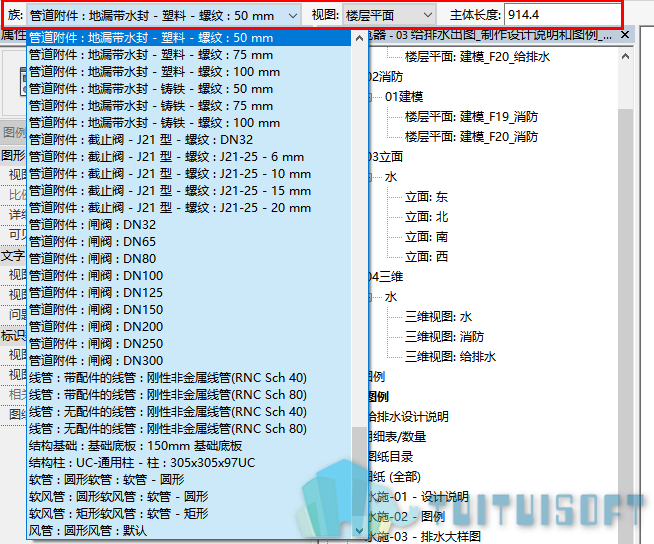Open 立面: 西 elevation view
The height and width of the screenshot is (544, 654).
click(x=426, y=257)
